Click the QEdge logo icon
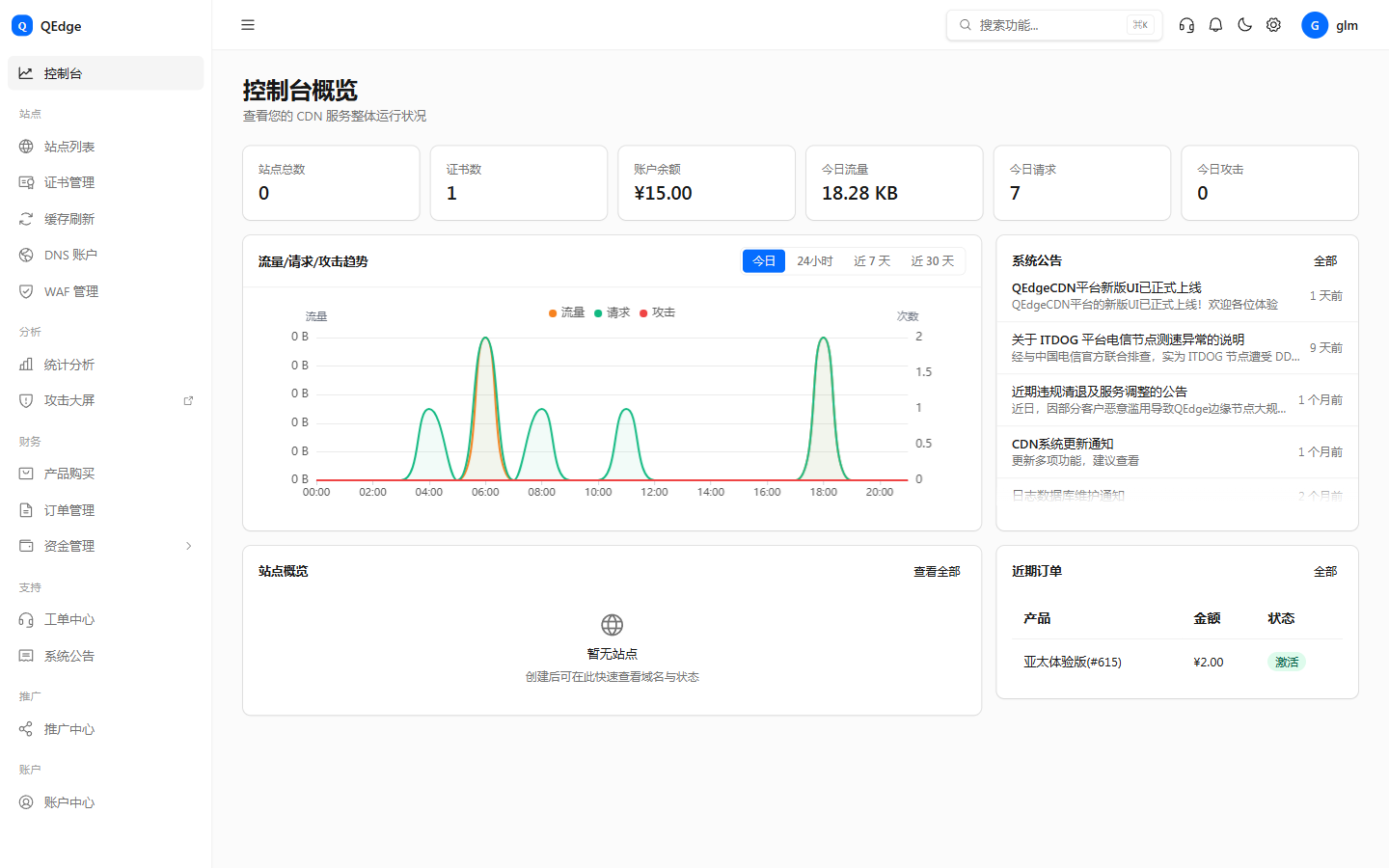The width and height of the screenshot is (1389, 868). point(22,26)
